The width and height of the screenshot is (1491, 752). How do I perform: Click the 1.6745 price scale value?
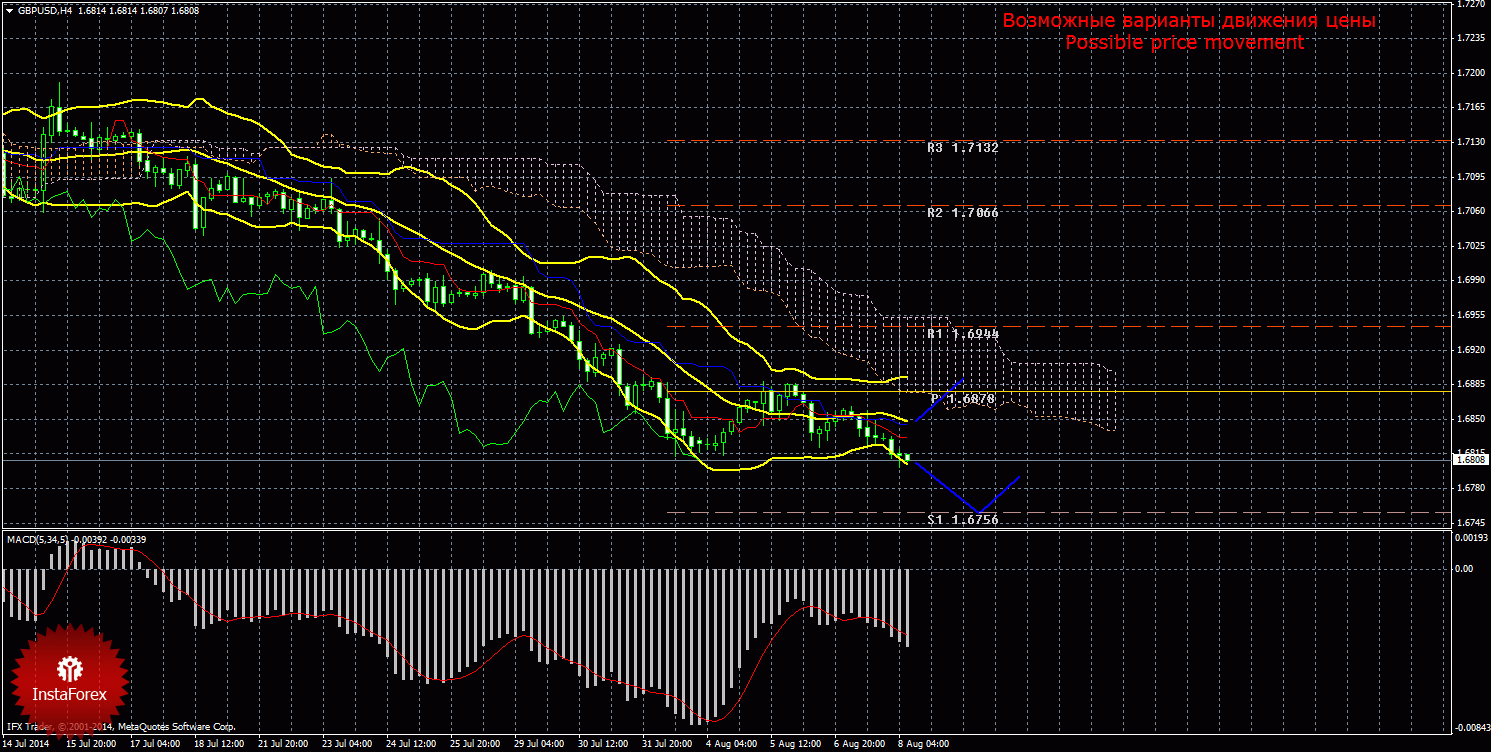1471,523
